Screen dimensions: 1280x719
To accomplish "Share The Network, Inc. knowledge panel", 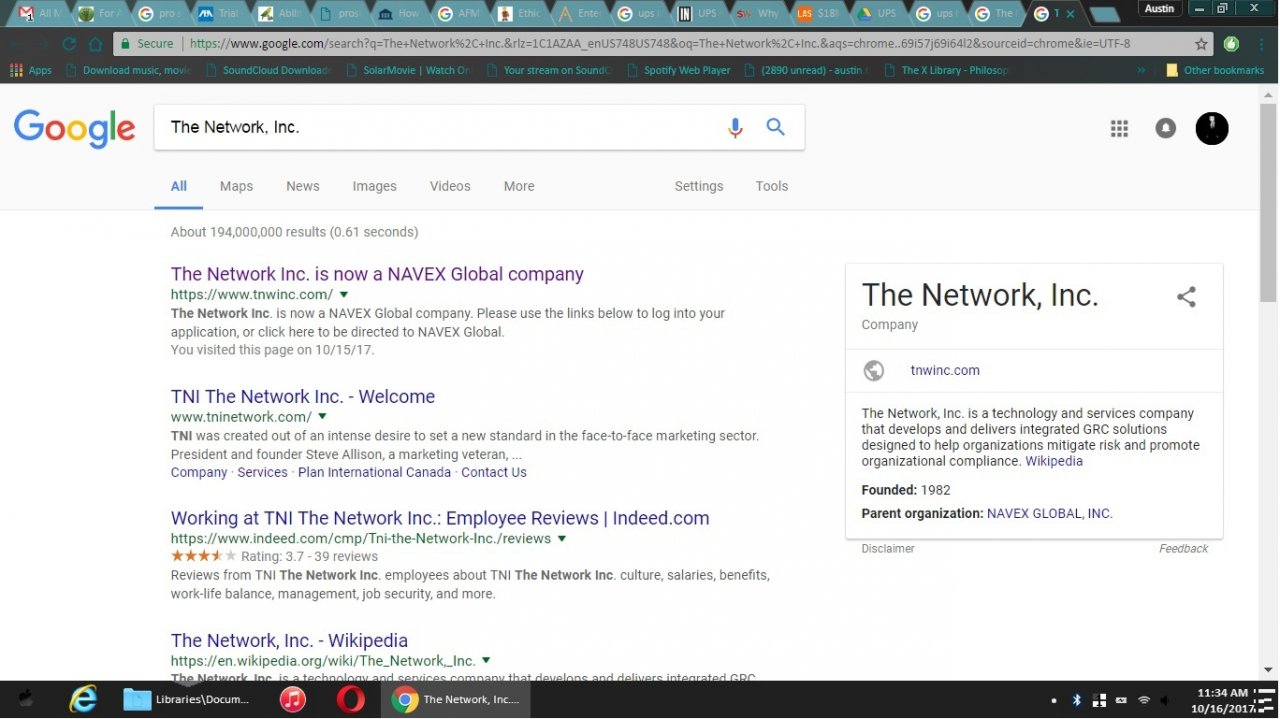I will [1186, 297].
